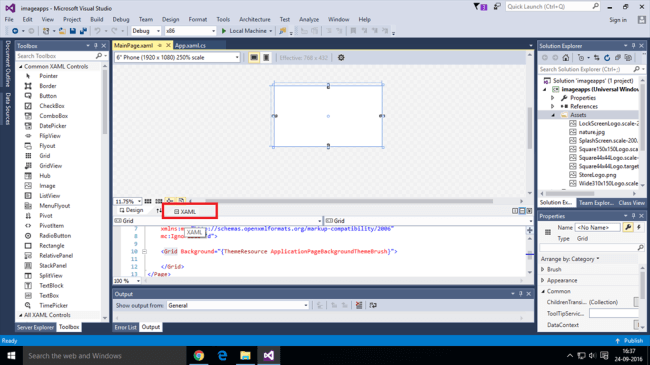Click the Solution Explorer Refresh icon
Viewport: 650px width, 365px height.
tap(607, 58)
